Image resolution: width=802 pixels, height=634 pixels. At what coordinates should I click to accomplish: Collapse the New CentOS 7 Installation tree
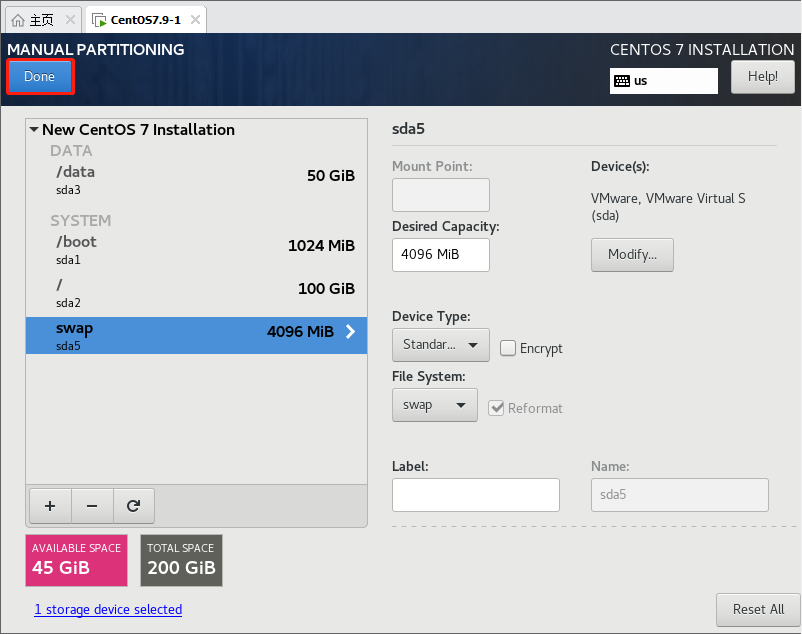pyautogui.click(x=34, y=130)
